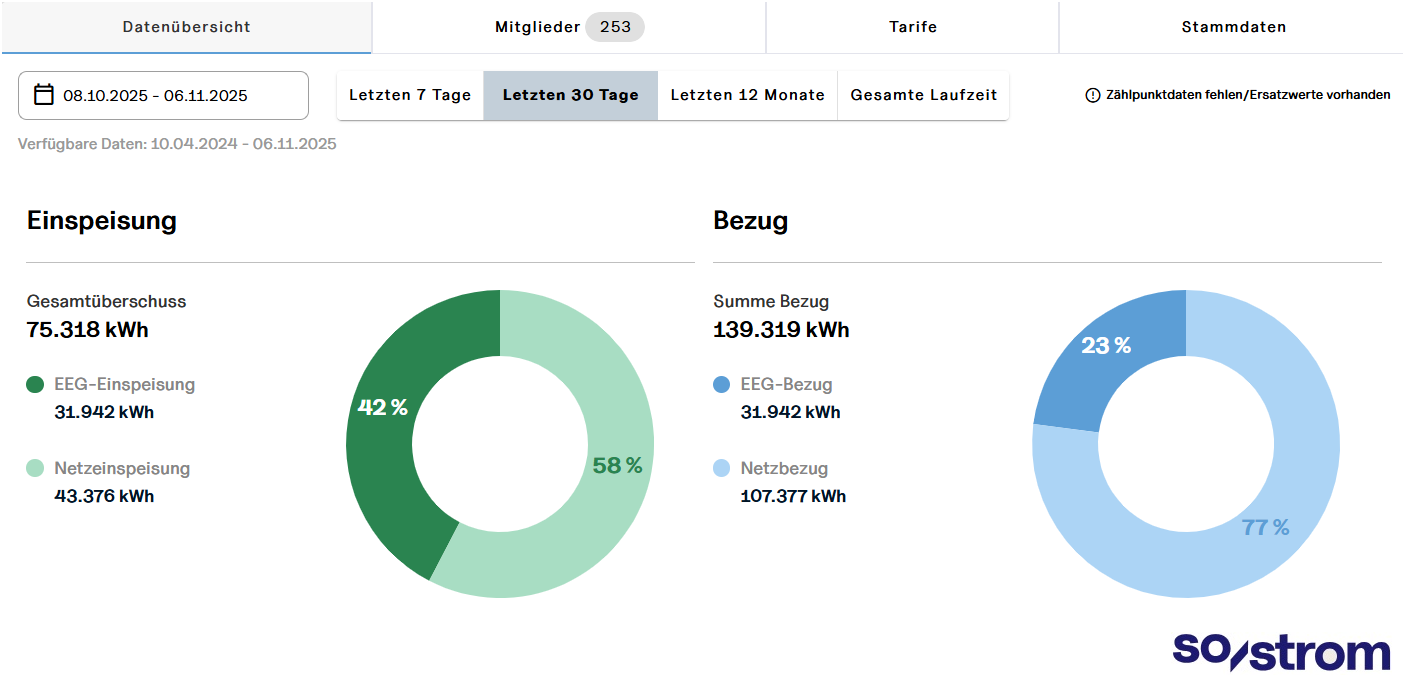Click the Netzeinspeisung light green legend dot
Viewport: 1404px width, 687px height.
coord(33,468)
